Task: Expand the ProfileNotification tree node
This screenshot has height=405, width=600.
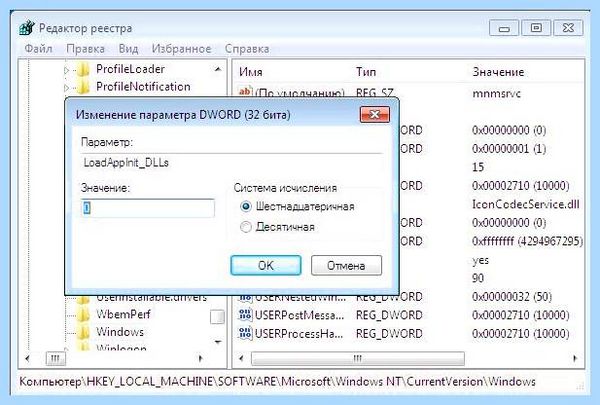Action: pos(67,88)
